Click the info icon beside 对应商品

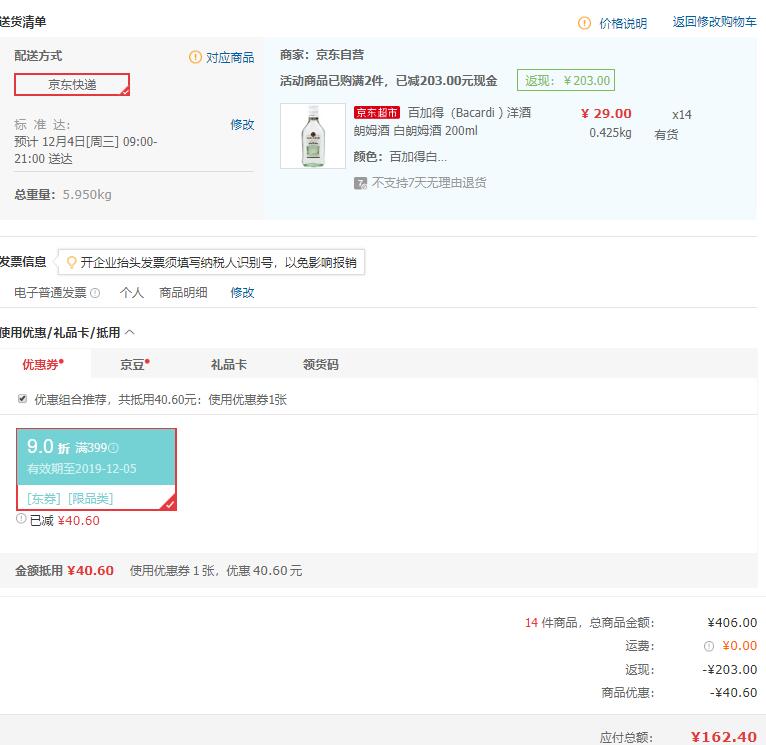click(195, 57)
